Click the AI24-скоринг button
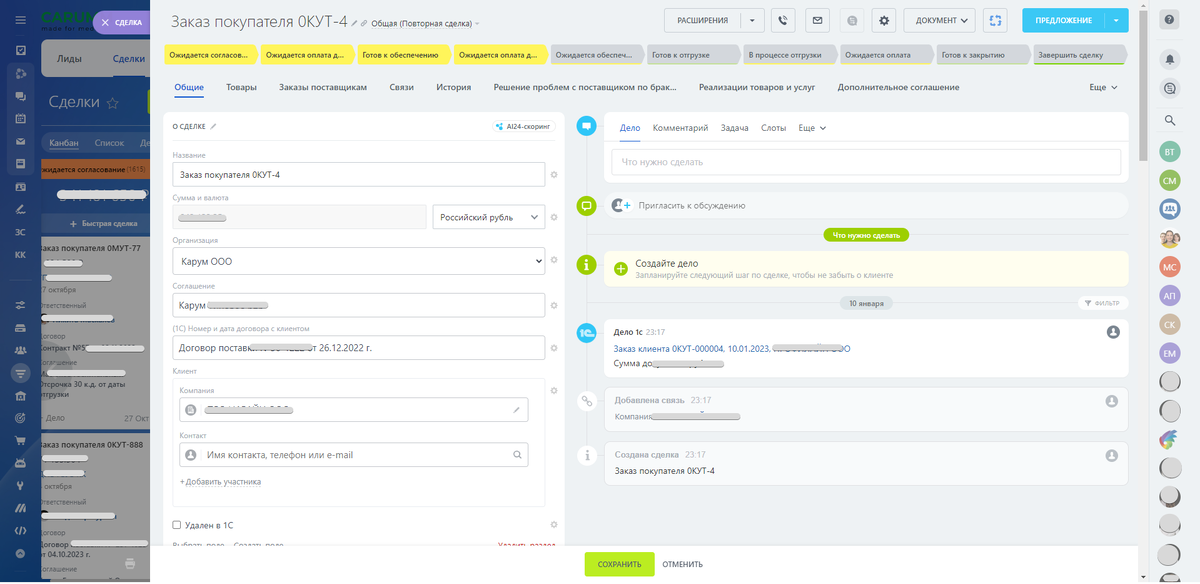 524,127
